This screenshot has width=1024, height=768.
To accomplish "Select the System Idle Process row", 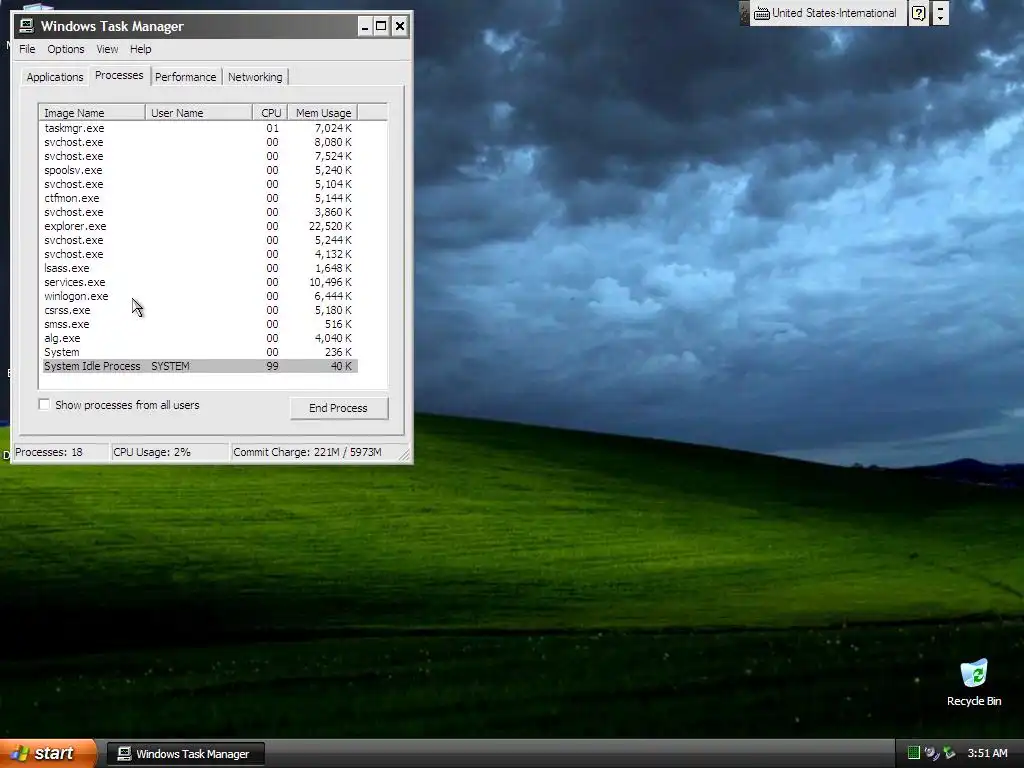I will tap(199, 366).
